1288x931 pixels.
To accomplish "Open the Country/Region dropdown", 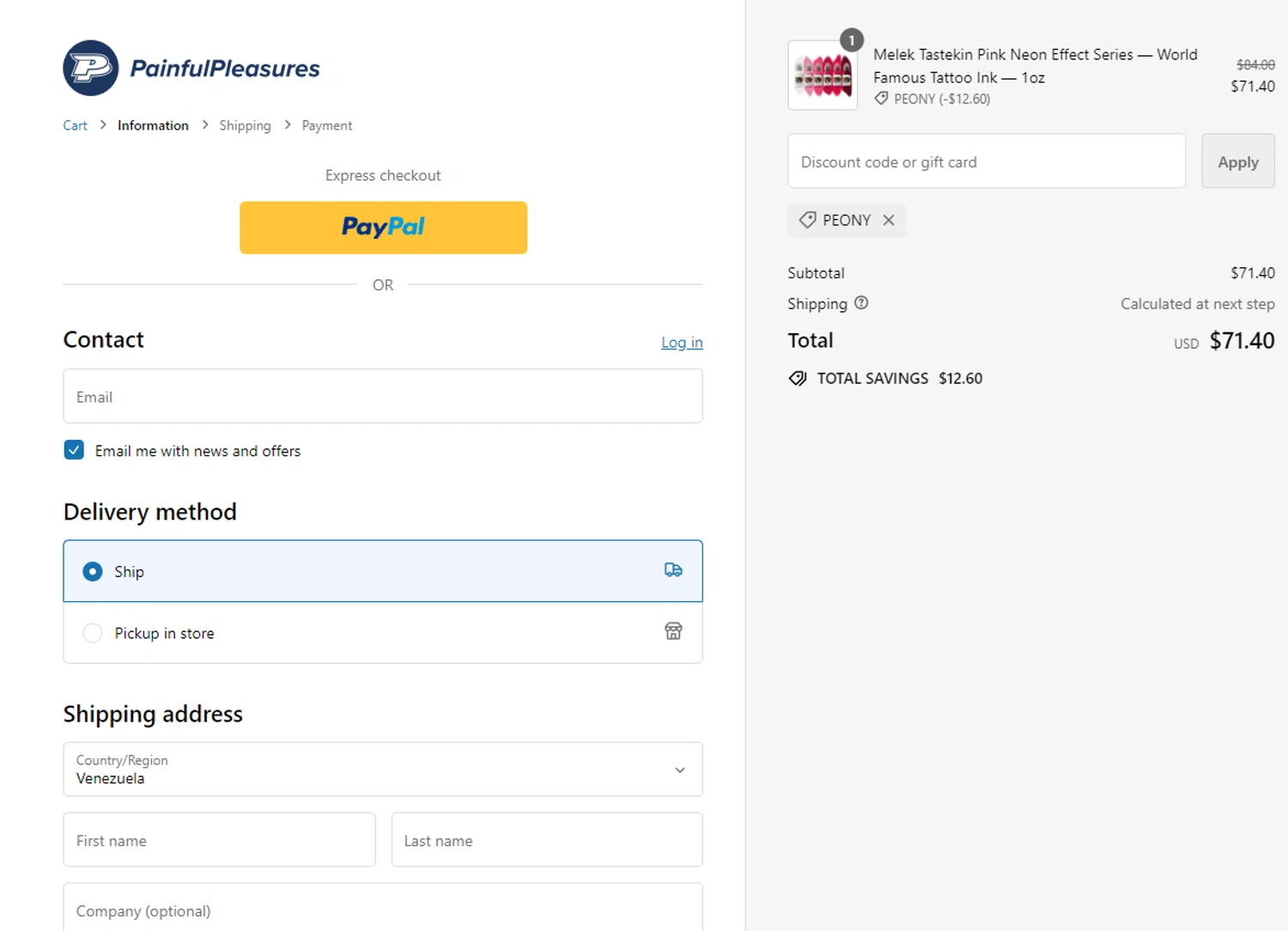I will coord(383,770).
